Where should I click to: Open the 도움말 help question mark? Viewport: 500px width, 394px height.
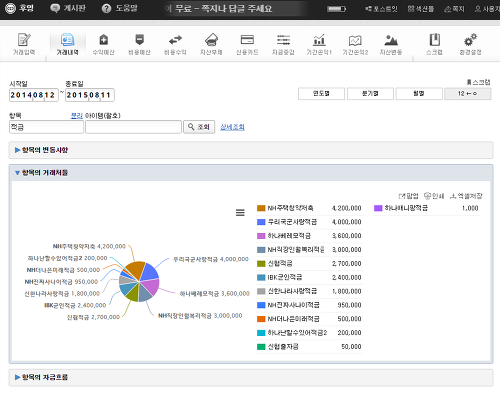point(119,8)
